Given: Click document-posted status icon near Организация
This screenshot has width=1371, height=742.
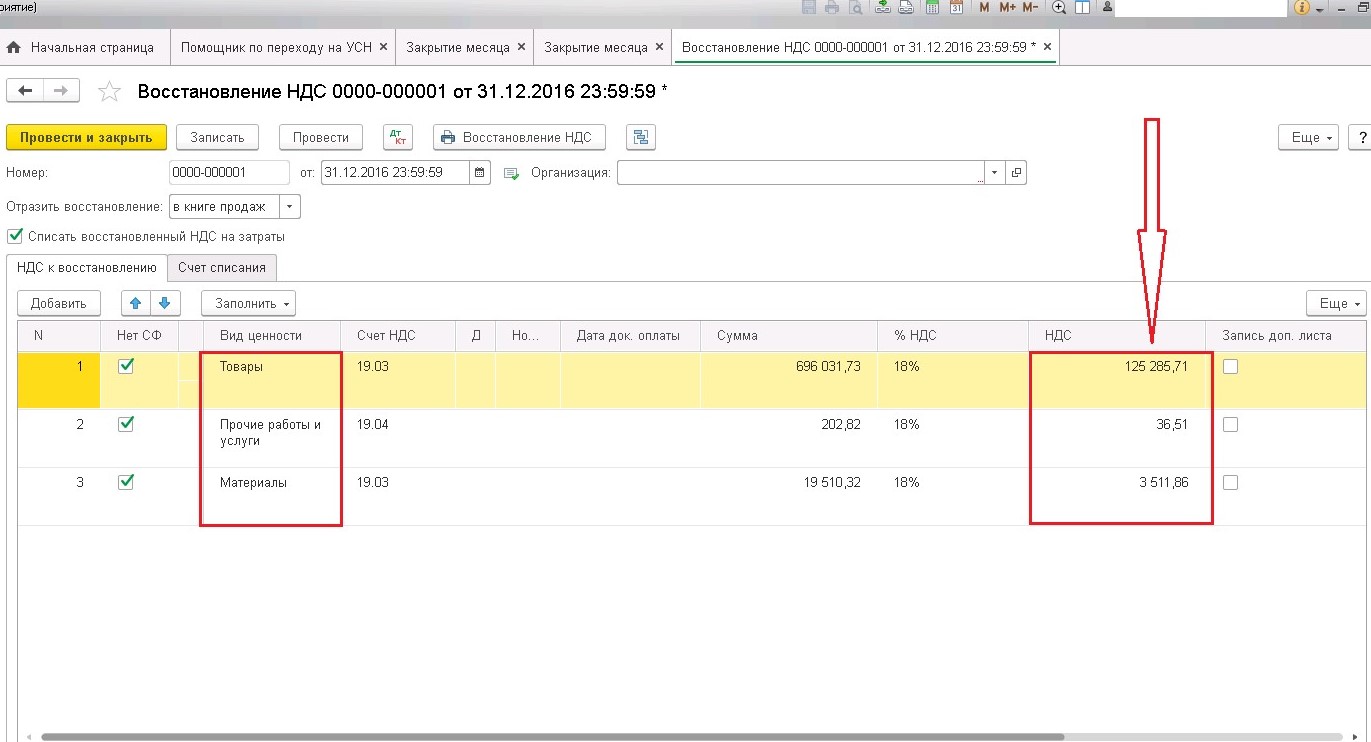Looking at the screenshot, I should (x=512, y=173).
